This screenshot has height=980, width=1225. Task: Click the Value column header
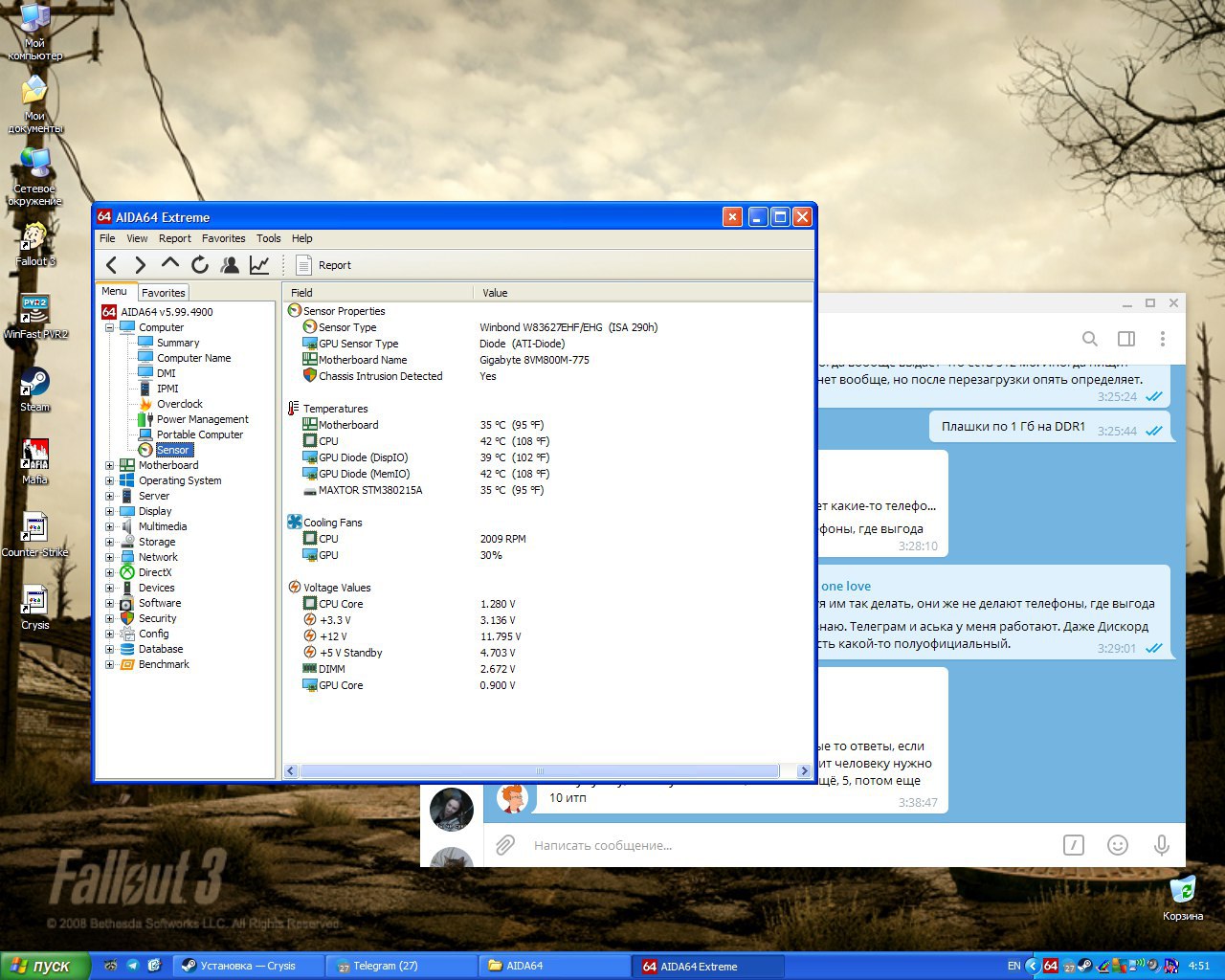coord(642,293)
